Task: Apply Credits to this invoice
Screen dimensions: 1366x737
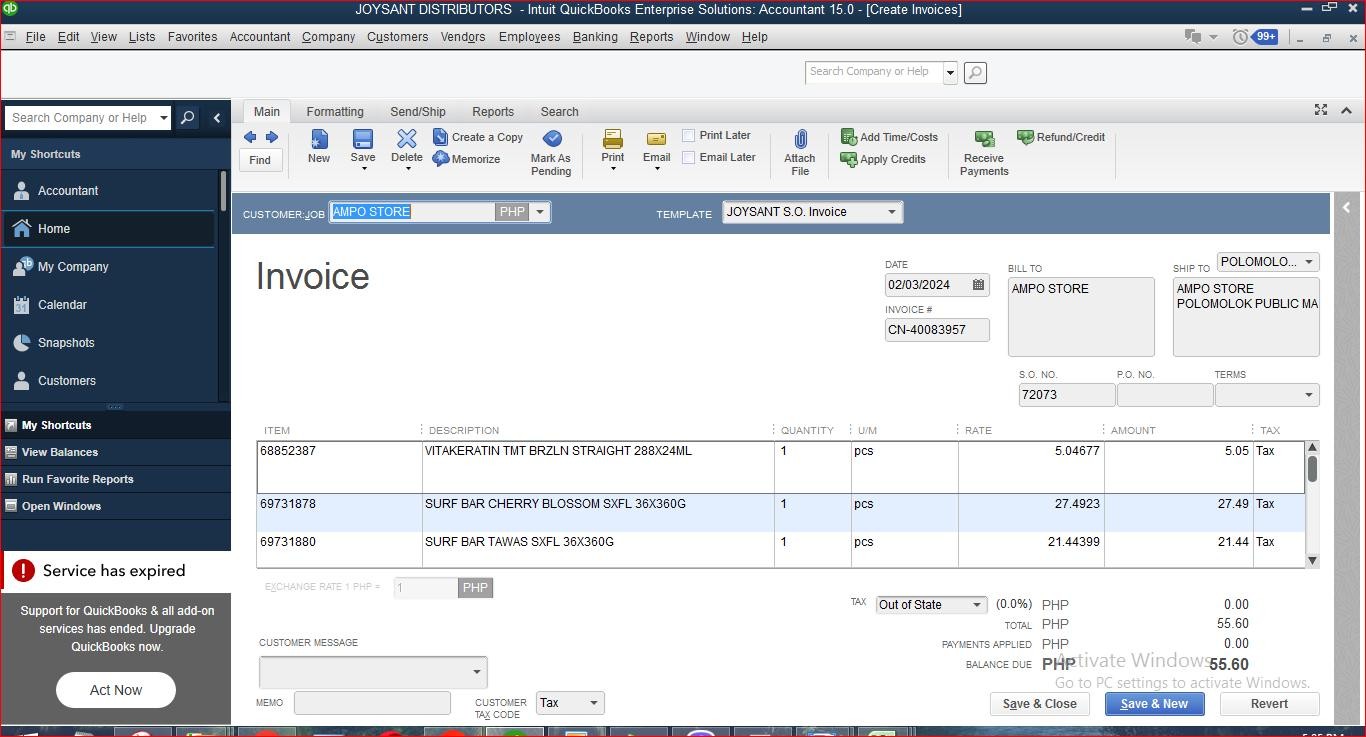Action: click(883, 159)
